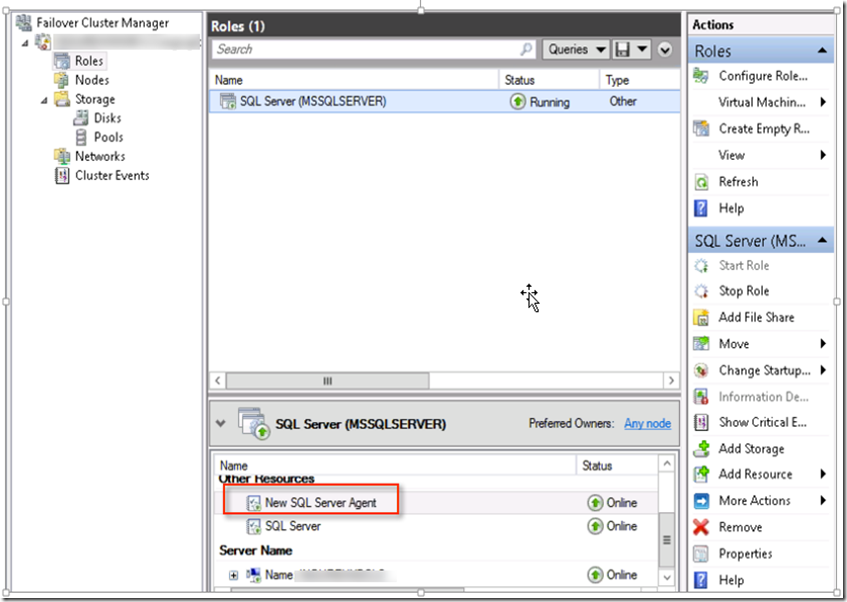Viewport: 847px width, 602px height.
Task: Collapse the Roles actions section
Action: 822,51
